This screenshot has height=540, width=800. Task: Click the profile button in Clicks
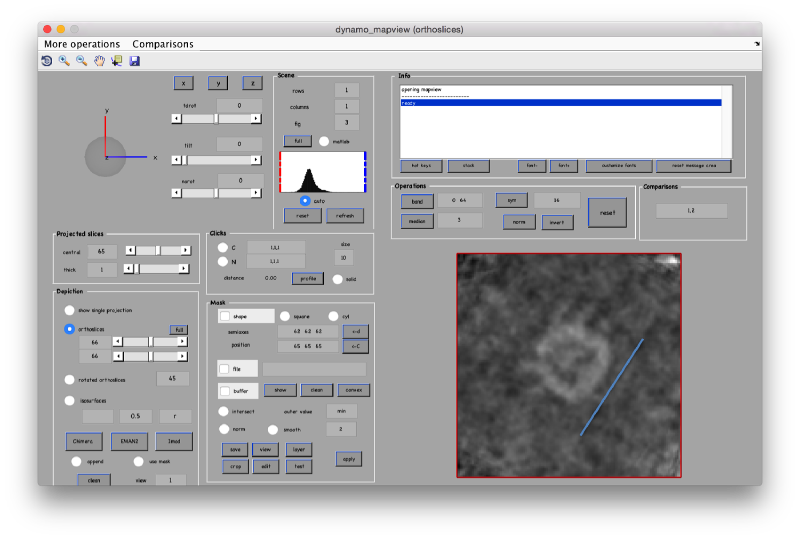point(308,279)
